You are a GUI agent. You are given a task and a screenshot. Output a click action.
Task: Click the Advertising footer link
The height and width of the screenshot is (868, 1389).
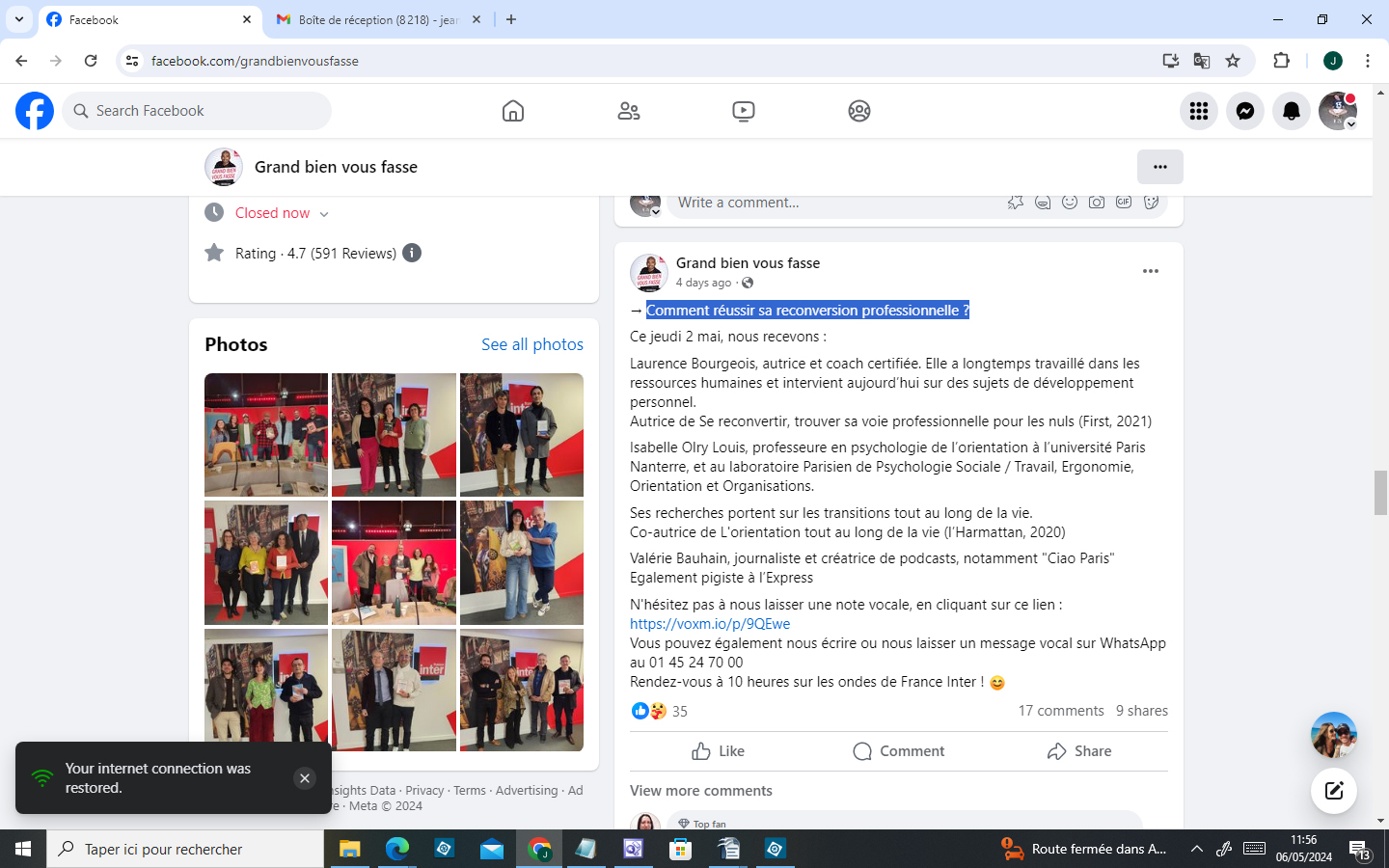[x=527, y=791]
